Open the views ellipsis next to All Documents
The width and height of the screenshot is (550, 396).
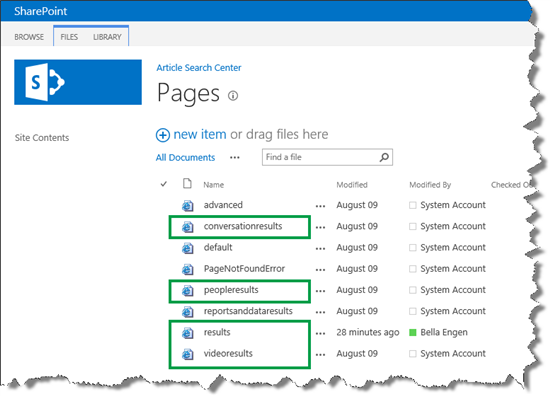coord(235,158)
